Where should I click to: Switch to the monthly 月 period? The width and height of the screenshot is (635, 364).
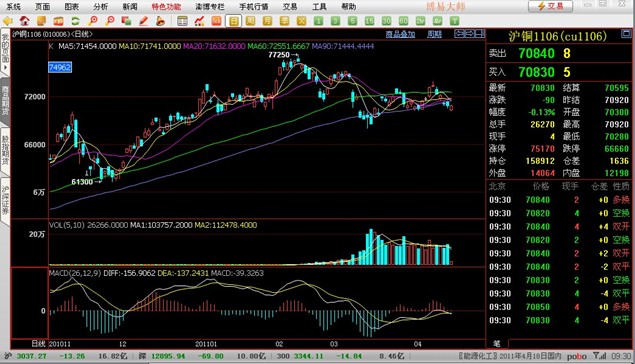pyautogui.click(x=268, y=21)
